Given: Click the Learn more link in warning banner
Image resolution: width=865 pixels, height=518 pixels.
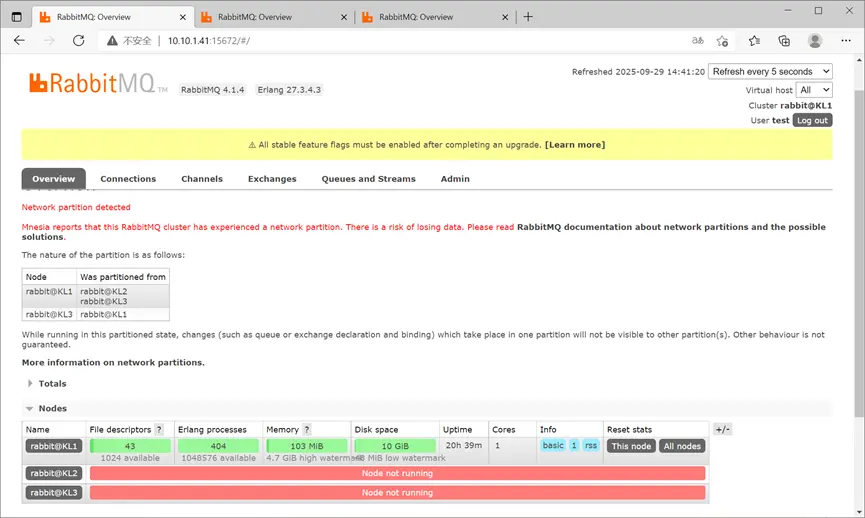Looking at the screenshot, I should coord(574,145).
